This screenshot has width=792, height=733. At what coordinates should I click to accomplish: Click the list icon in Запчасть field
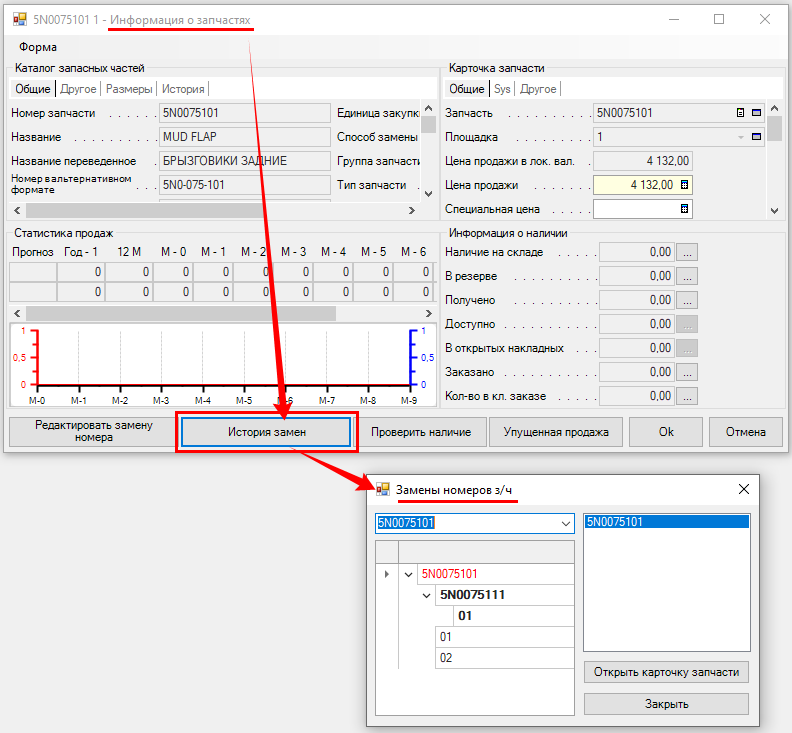(741, 113)
